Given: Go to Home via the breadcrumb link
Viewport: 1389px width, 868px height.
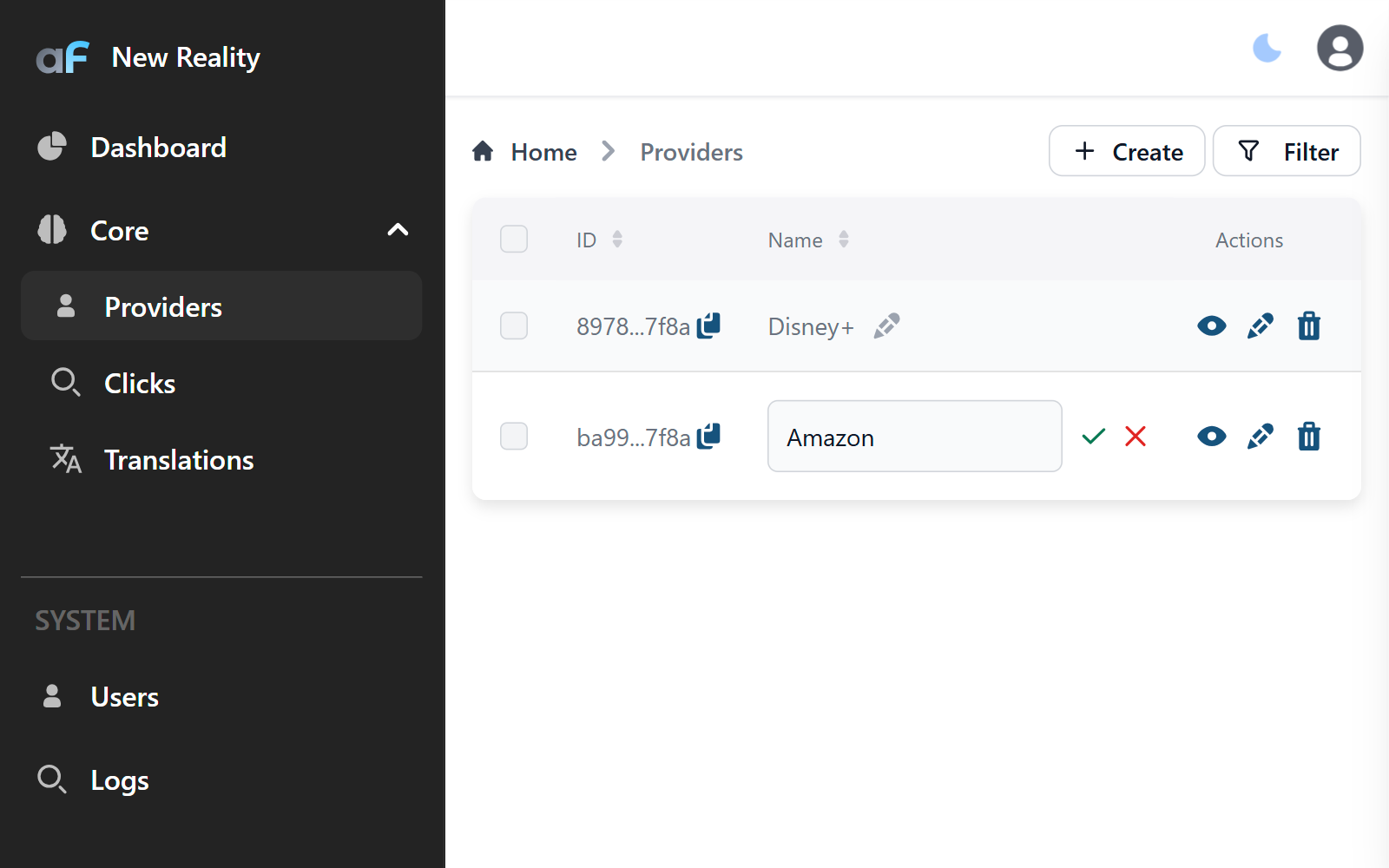Looking at the screenshot, I should pyautogui.click(x=543, y=151).
